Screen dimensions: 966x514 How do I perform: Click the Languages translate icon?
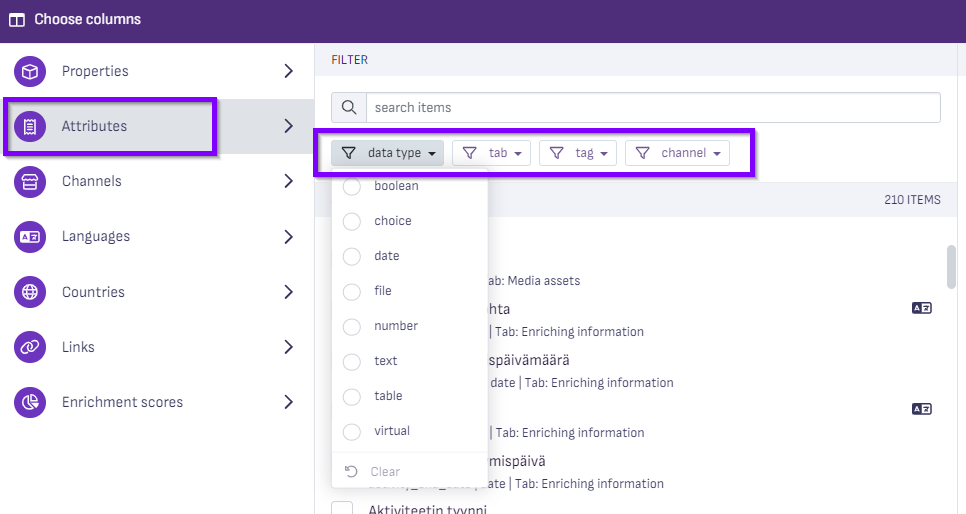(30, 237)
